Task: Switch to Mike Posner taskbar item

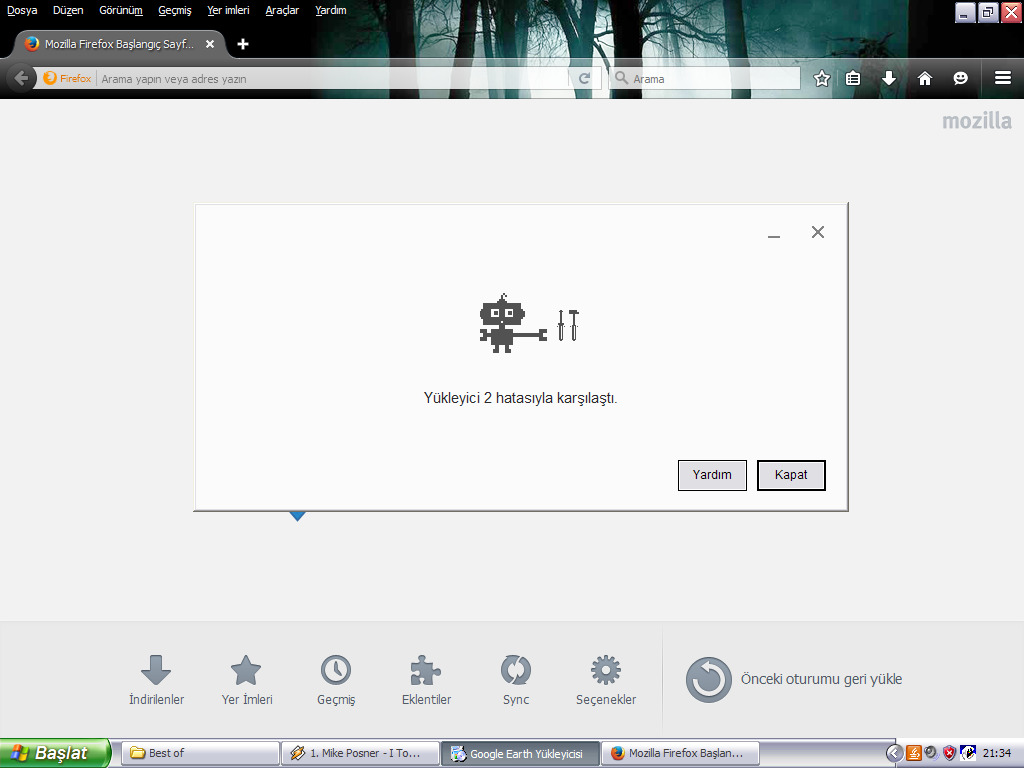Action: [x=360, y=753]
